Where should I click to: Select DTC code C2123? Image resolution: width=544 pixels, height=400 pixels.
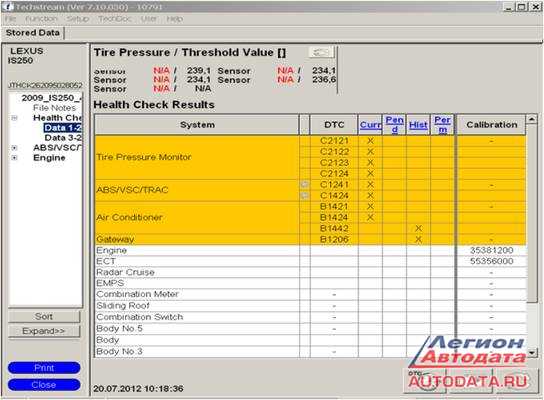(x=334, y=163)
